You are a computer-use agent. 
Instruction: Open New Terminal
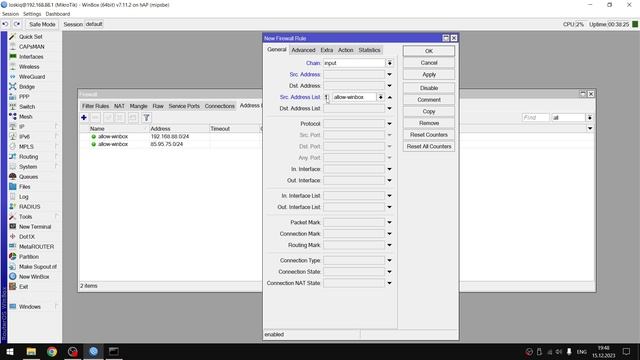tap(35, 227)
